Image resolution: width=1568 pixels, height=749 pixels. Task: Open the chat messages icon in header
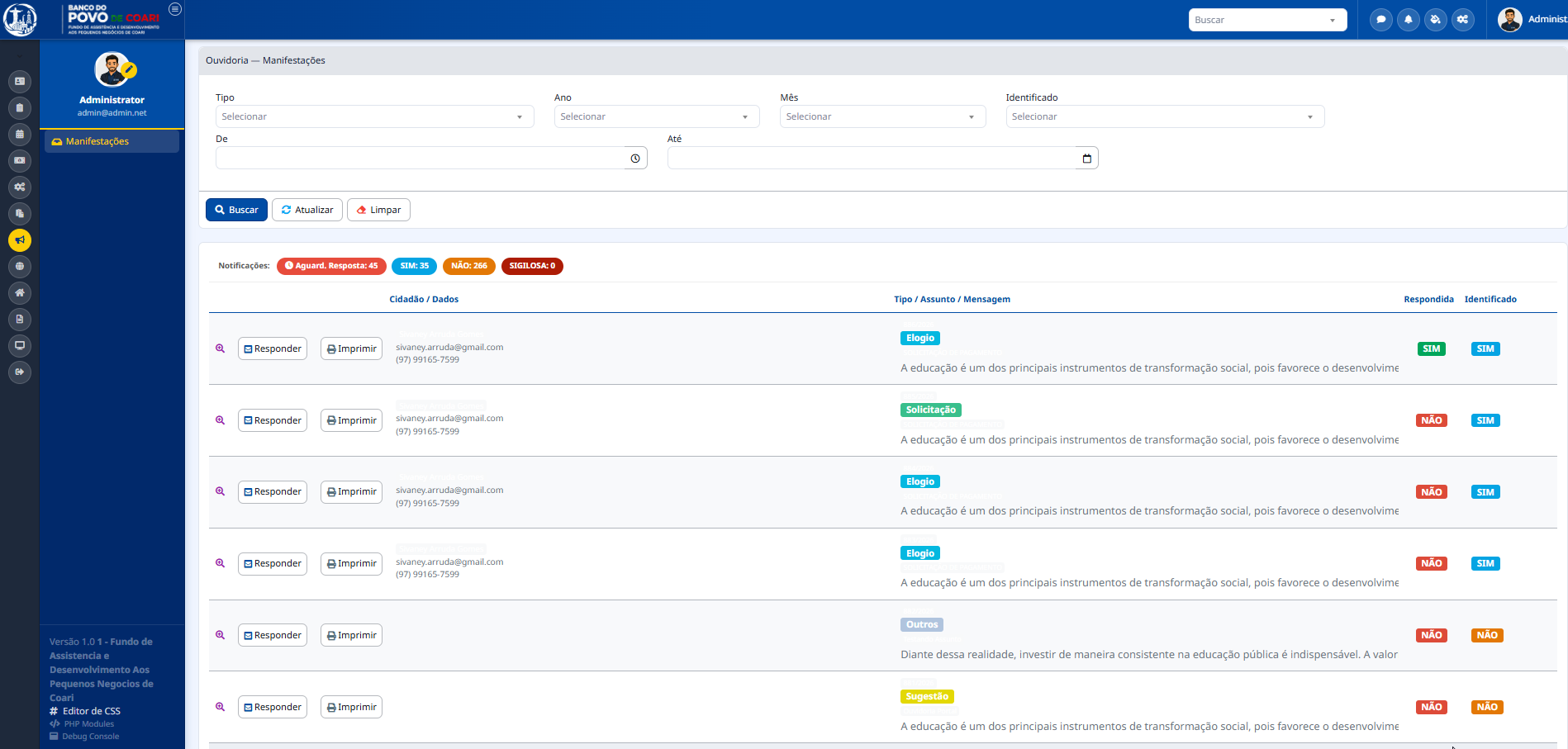1380,20
